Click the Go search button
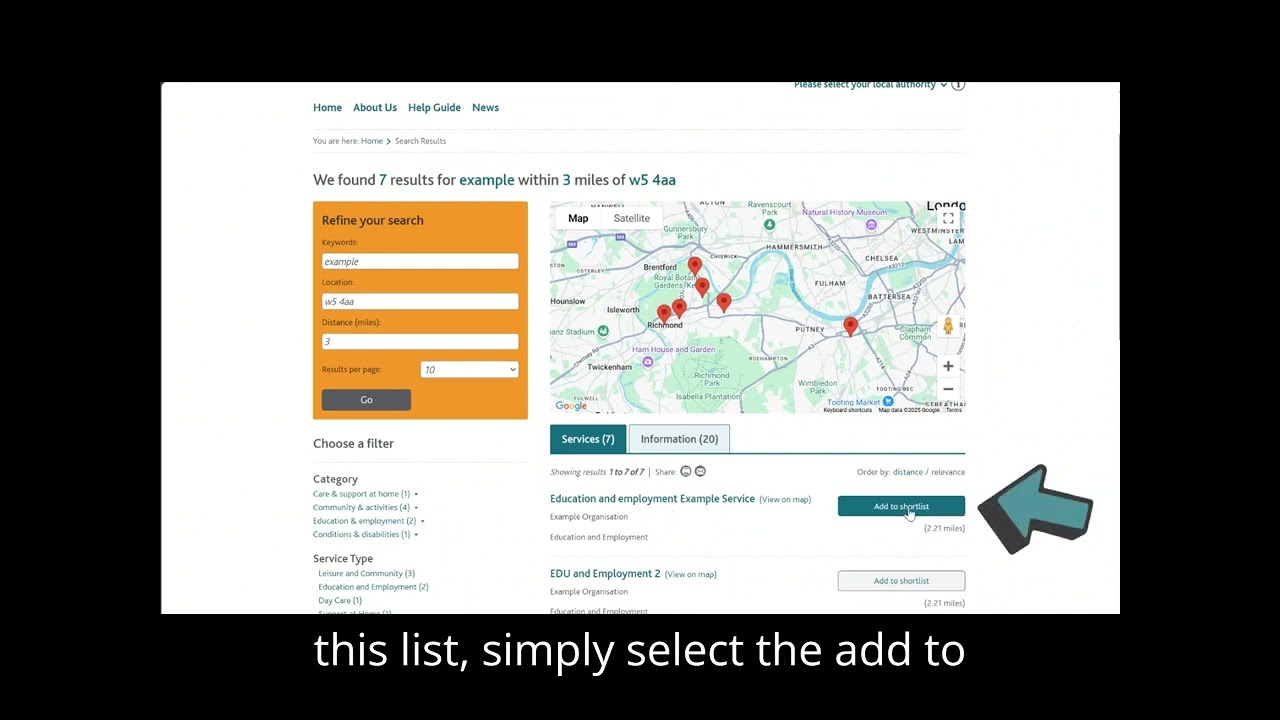 pos(366,400)
